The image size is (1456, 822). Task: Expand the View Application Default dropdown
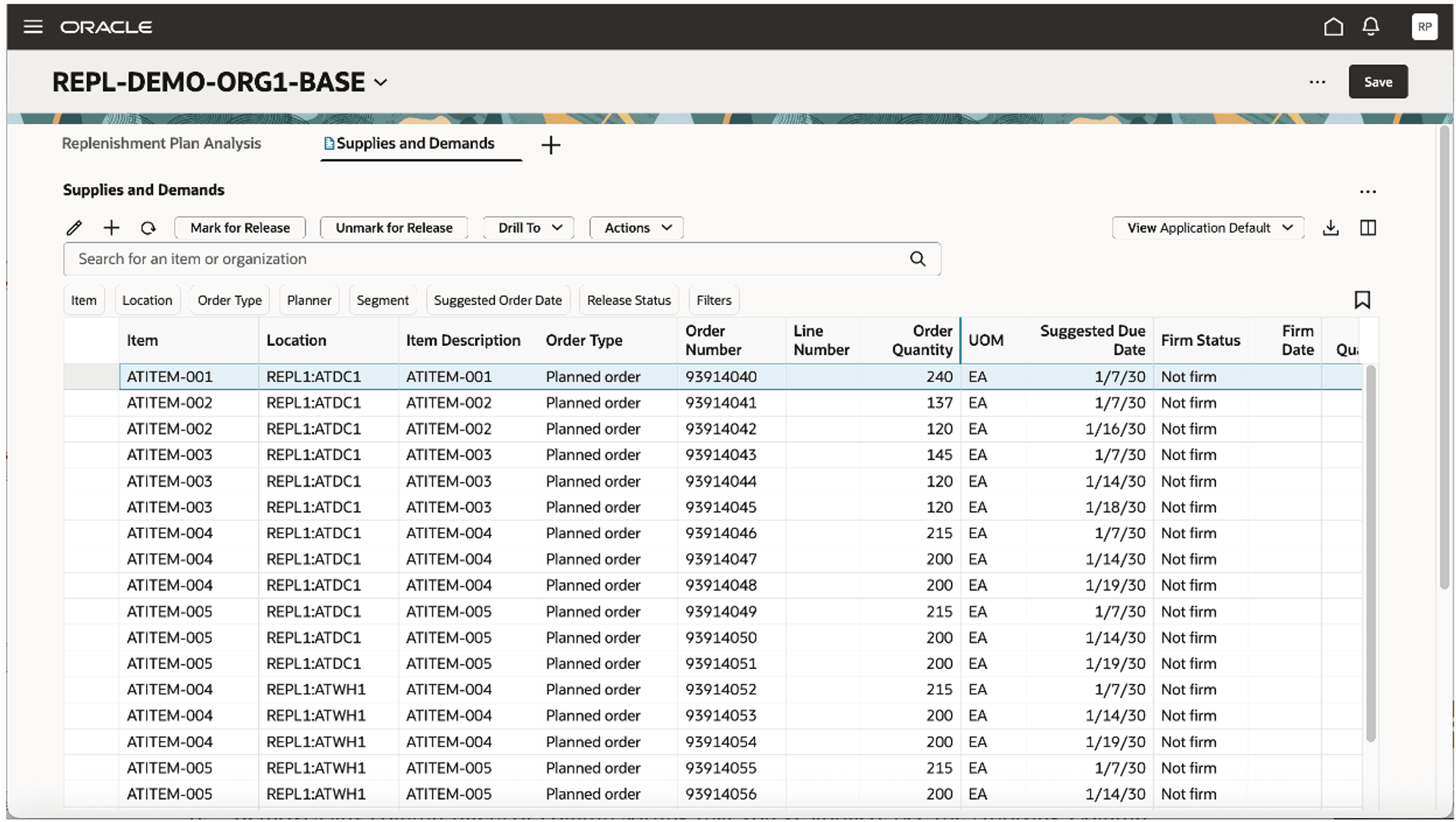(x=1208, y=228)
